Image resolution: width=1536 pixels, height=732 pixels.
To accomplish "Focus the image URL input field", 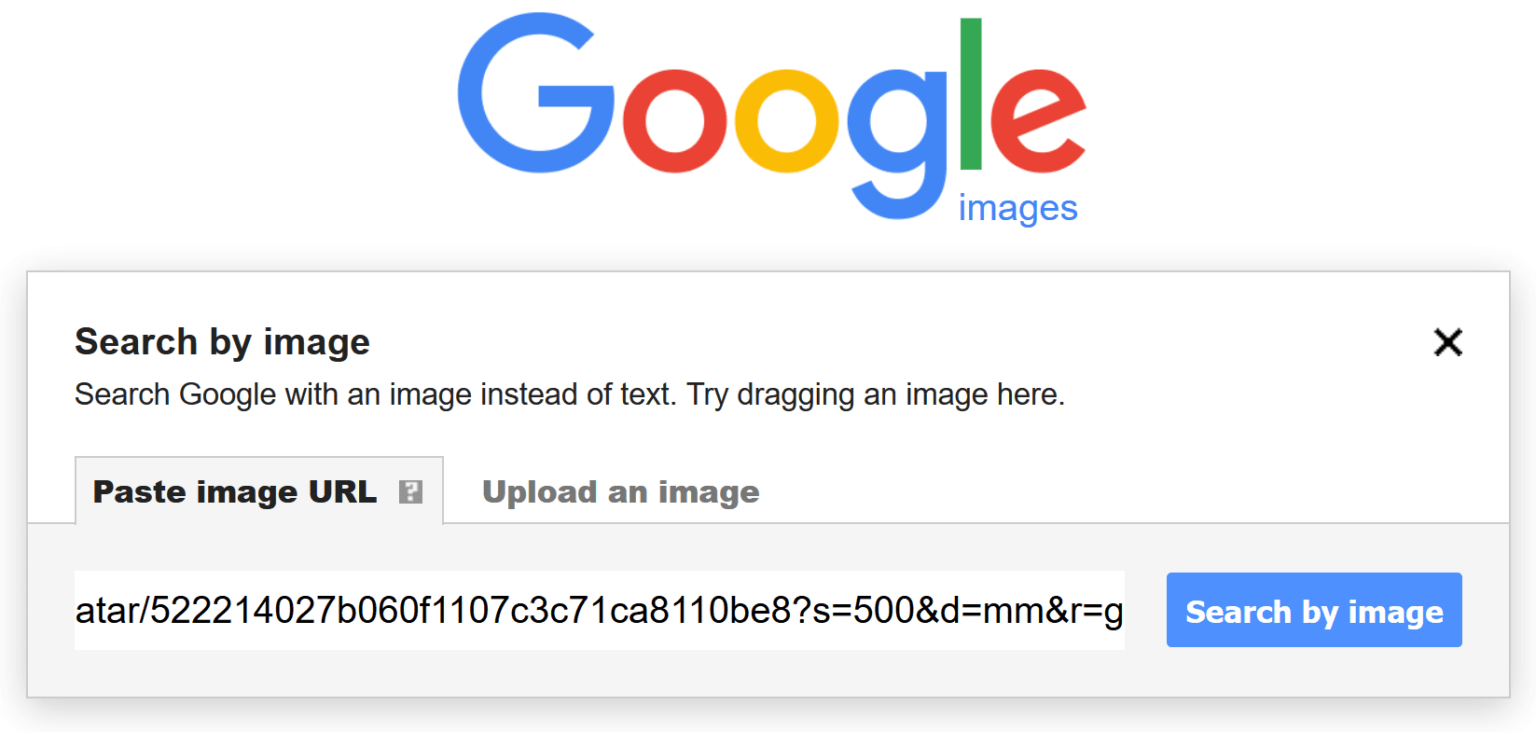I will (599, 610).
